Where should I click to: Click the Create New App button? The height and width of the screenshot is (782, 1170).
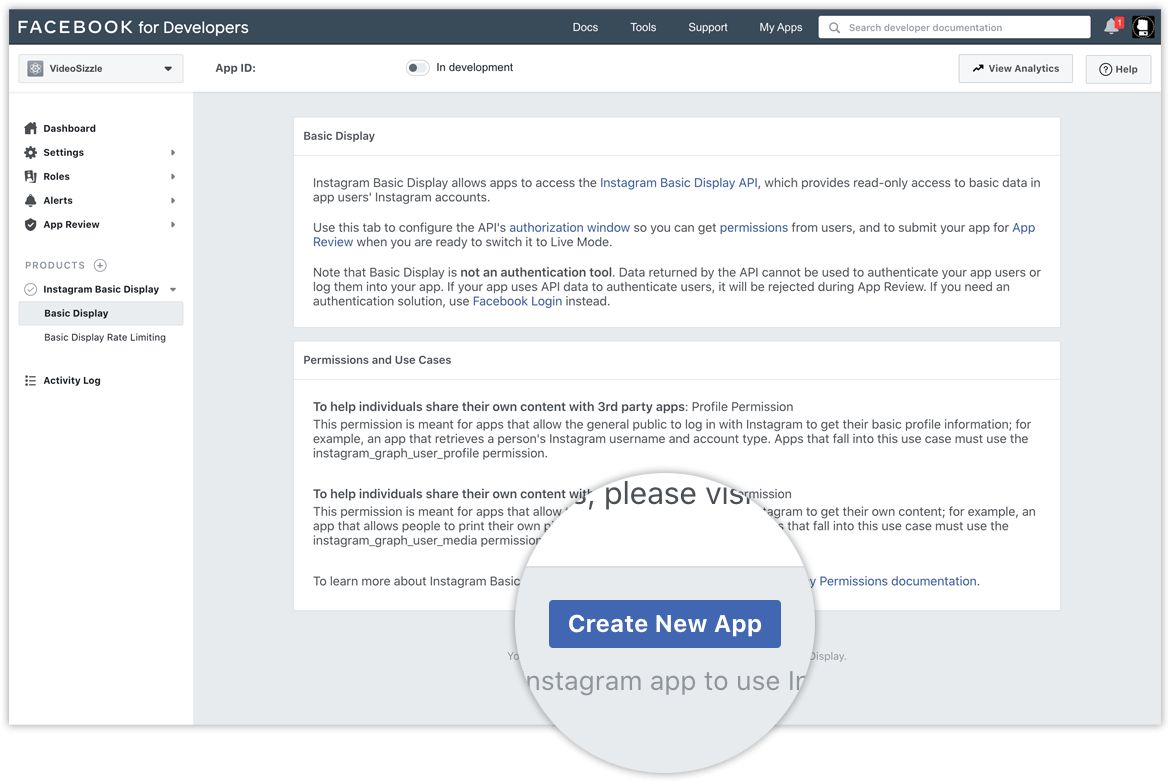click(x=664, y=623)
